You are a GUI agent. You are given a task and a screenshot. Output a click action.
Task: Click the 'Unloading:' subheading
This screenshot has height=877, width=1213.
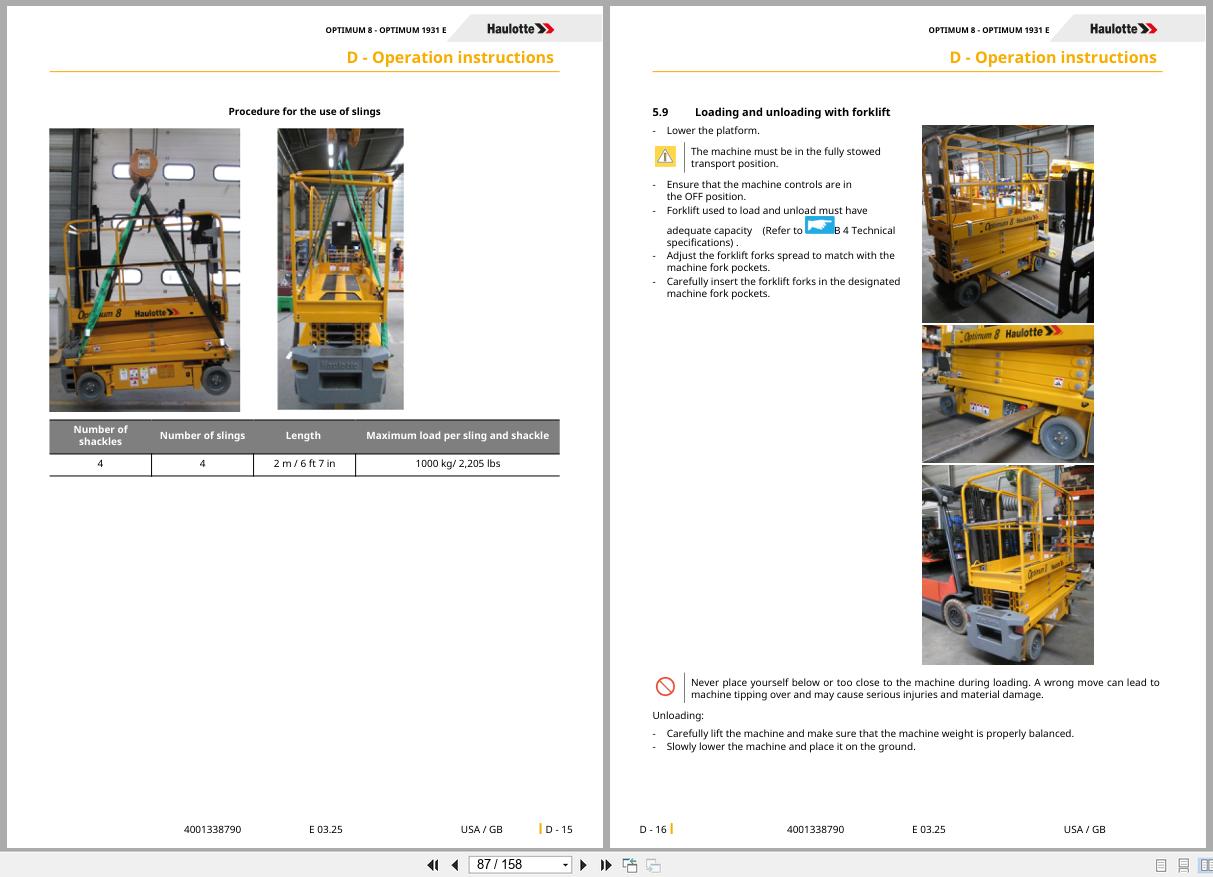pos(678,715)
